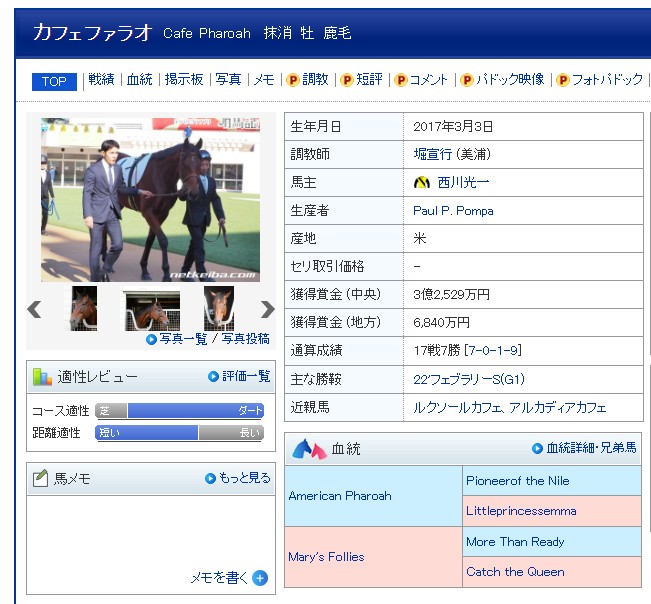Screen dimensions: 651x604
Task: Select the TOP tab
Action: pyautogui.click(x=54, y=81)
